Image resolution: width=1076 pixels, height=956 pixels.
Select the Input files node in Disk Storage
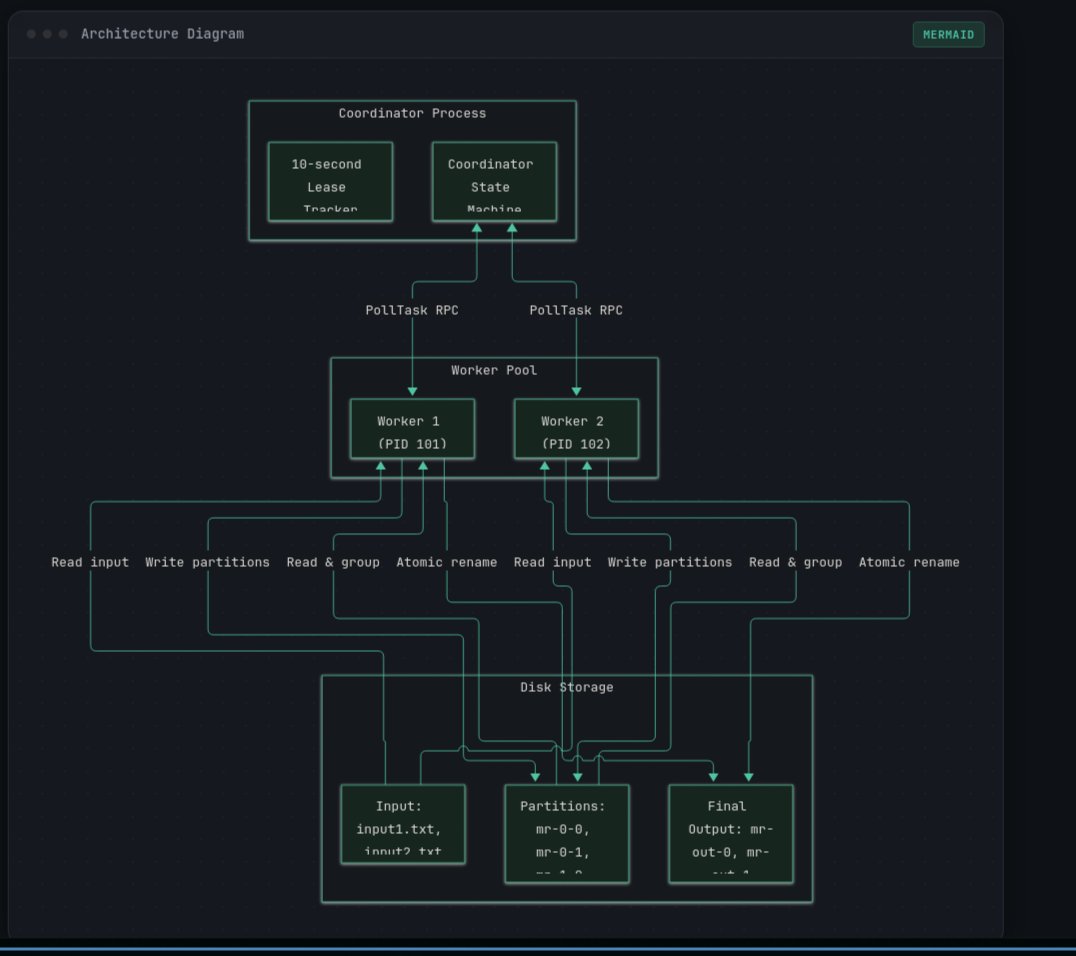click(403, 824)
